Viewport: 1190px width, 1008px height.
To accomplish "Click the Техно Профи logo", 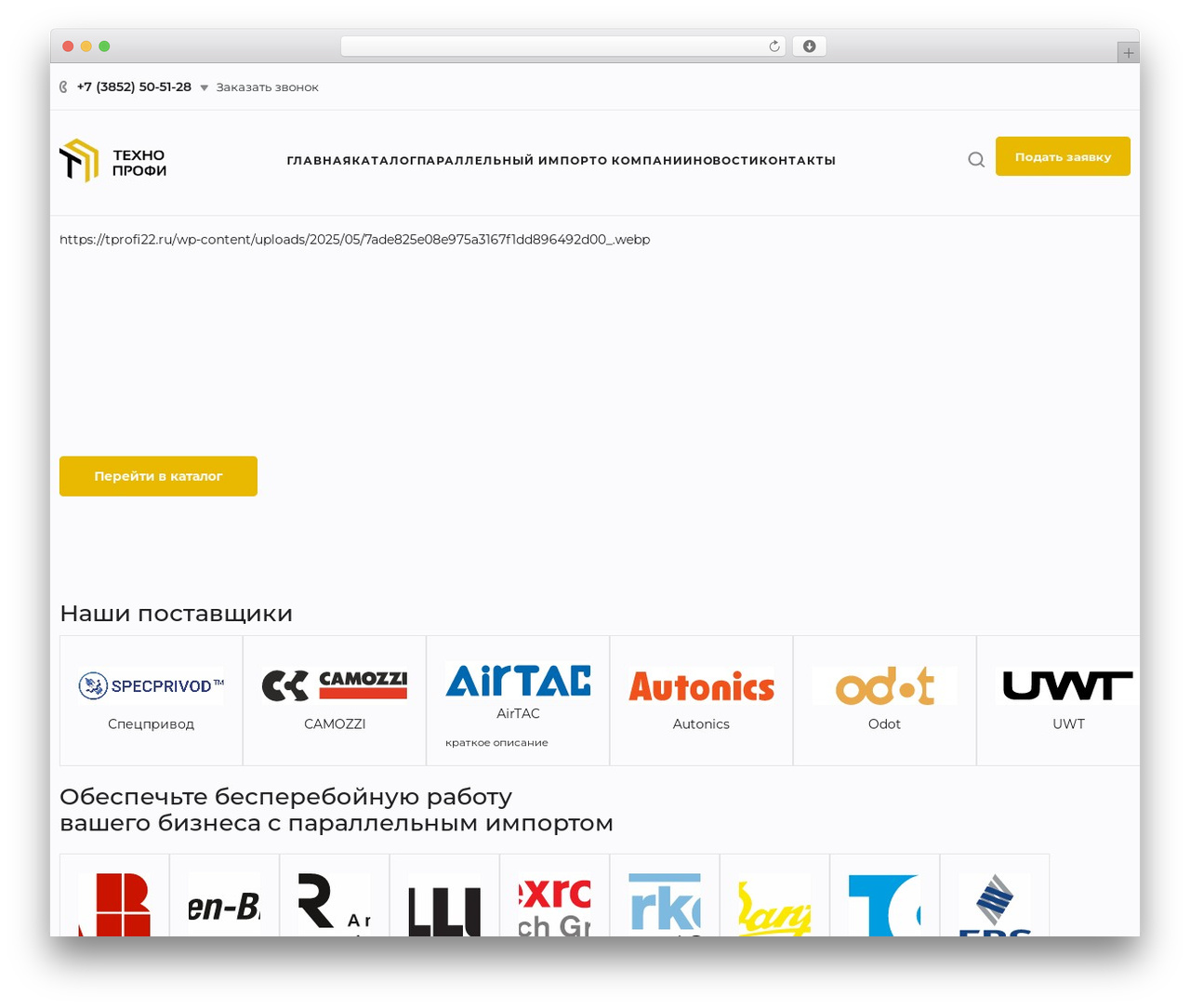I will [113, 161].
